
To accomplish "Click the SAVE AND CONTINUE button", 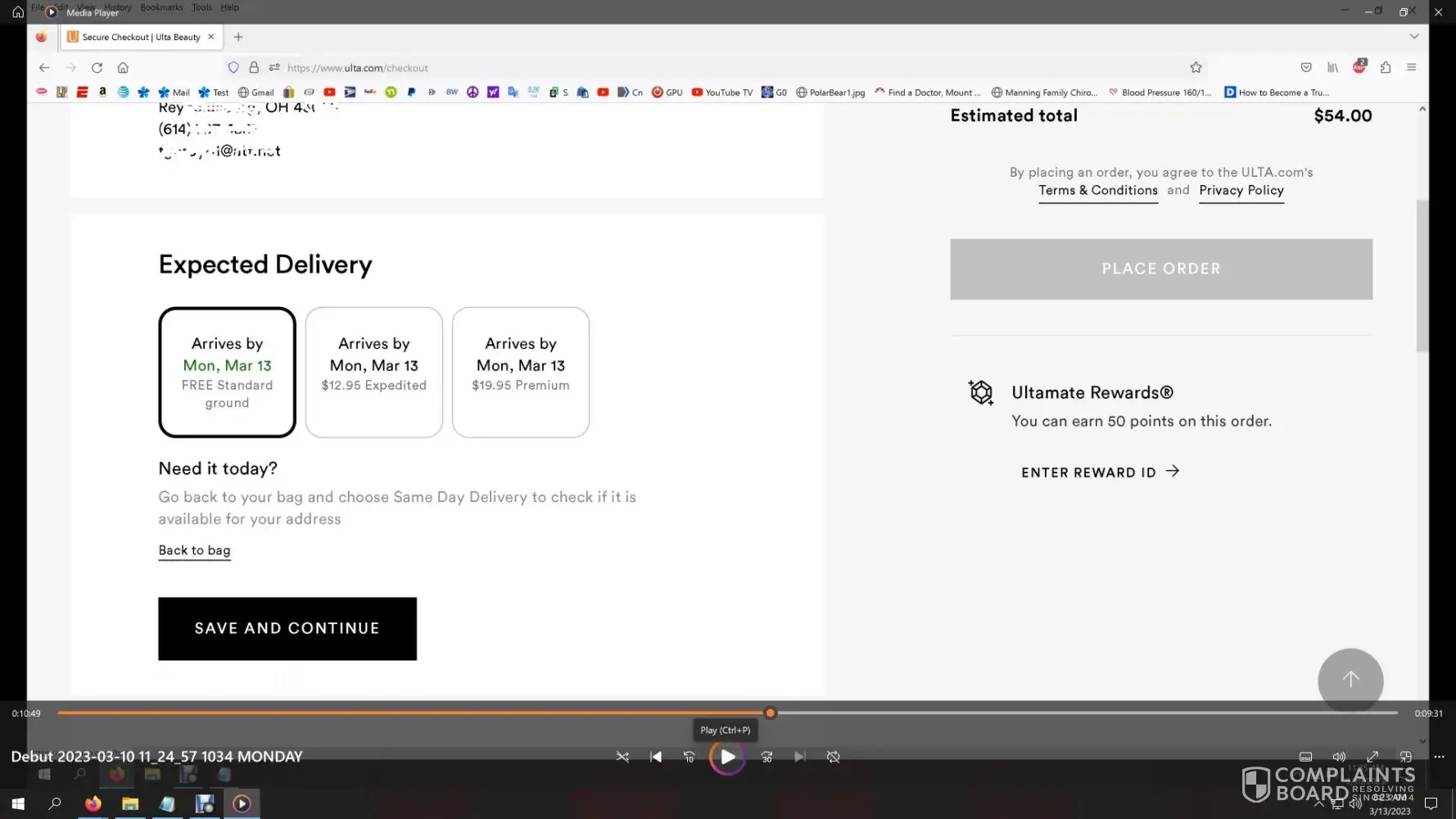I will click(287, 628).
